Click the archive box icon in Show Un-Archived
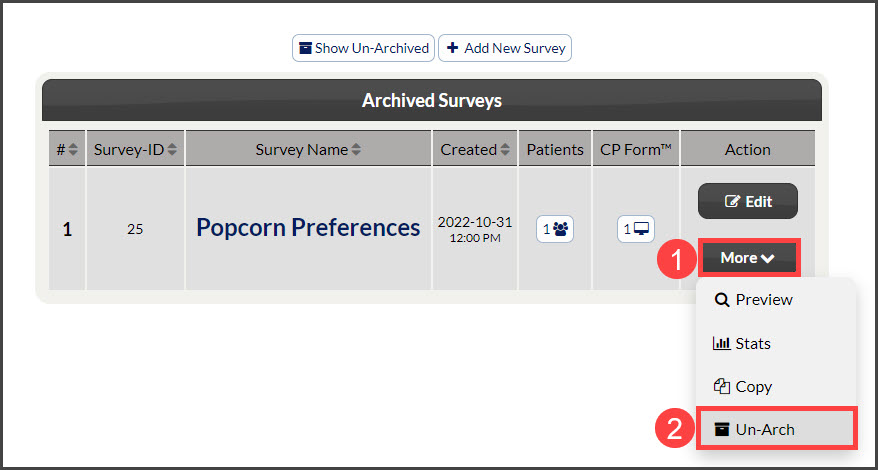This screenshot has width=878, height=470. point(305,48)
